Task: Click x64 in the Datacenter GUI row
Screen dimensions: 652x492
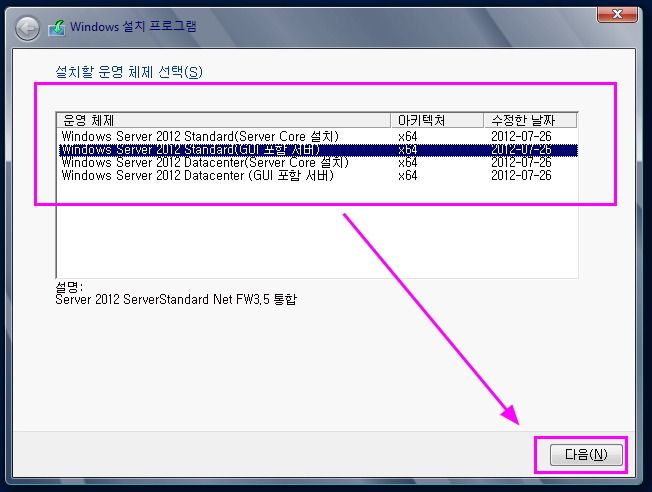Action: 408,176
